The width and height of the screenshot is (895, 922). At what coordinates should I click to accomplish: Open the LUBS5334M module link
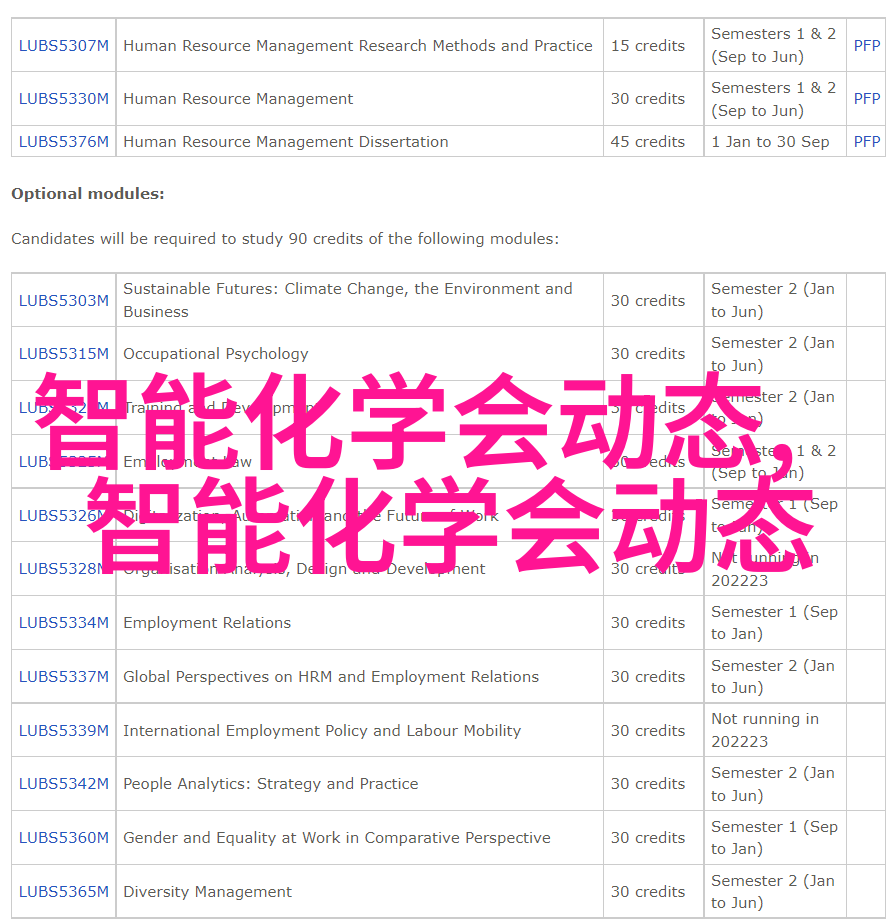pyautogui.click(x=64, y=623)
